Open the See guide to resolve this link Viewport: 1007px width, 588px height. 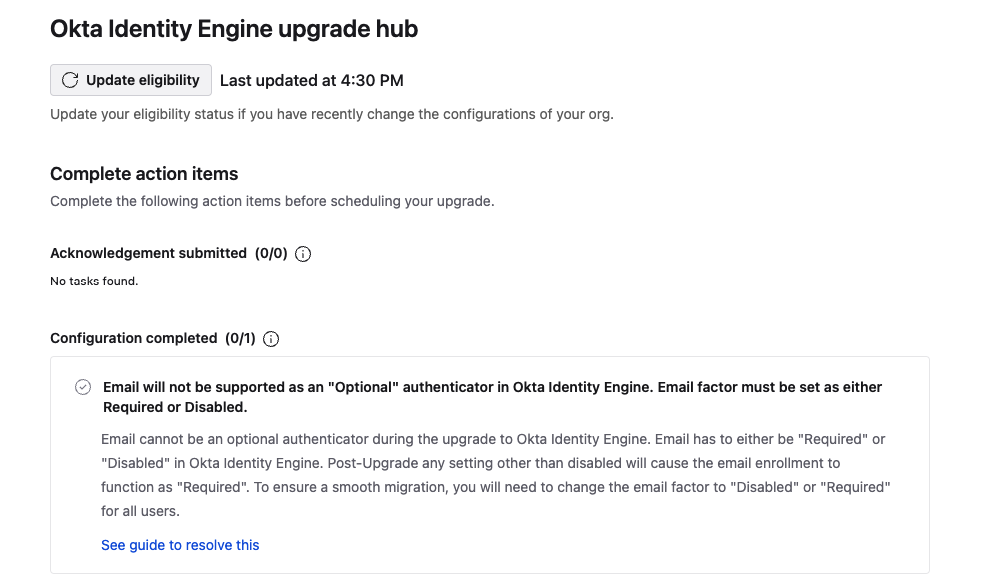180,544
